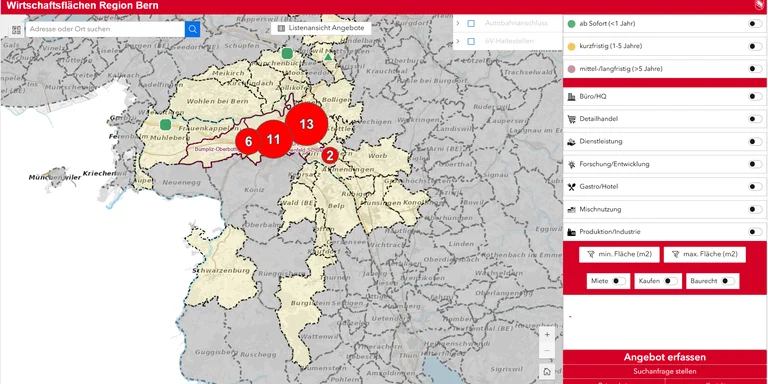The image size is (768, 384).
Task: Open the cluster marker labeled 11
Action: point(273,140)
